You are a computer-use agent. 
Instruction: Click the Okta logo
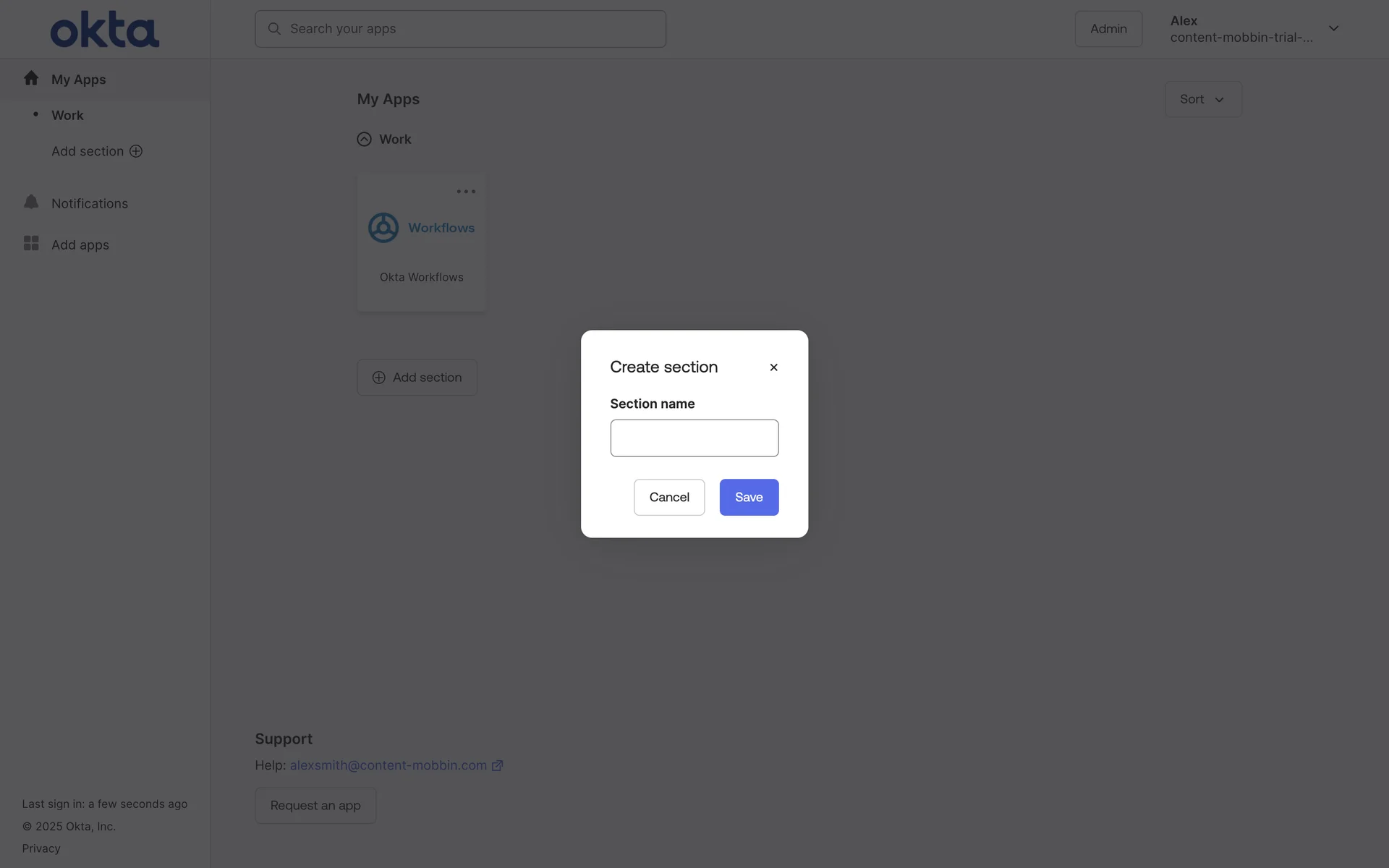coord(105,29)
